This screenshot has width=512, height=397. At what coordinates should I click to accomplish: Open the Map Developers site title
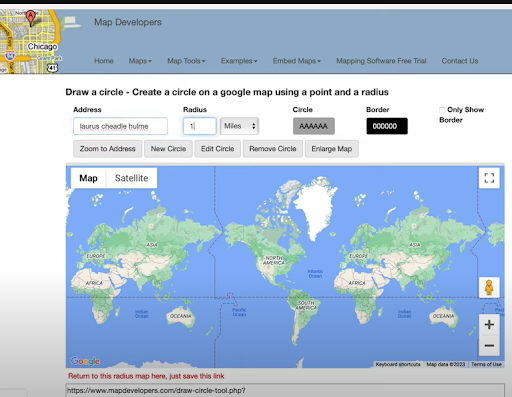pyautogui.click(x=128, y=22)
